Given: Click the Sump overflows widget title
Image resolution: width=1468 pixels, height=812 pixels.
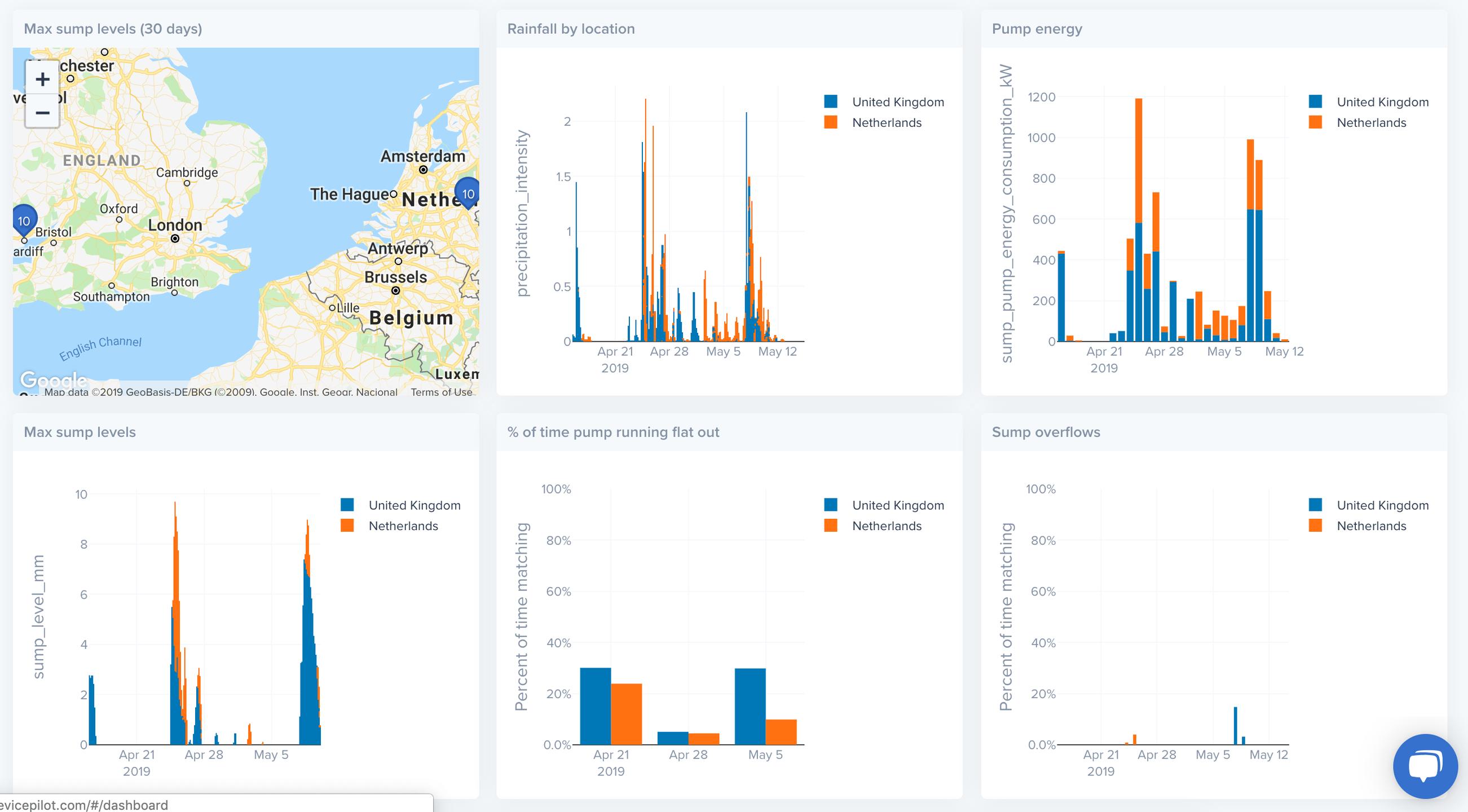Looking at the screenshot, I should [x=1046, y=432].
